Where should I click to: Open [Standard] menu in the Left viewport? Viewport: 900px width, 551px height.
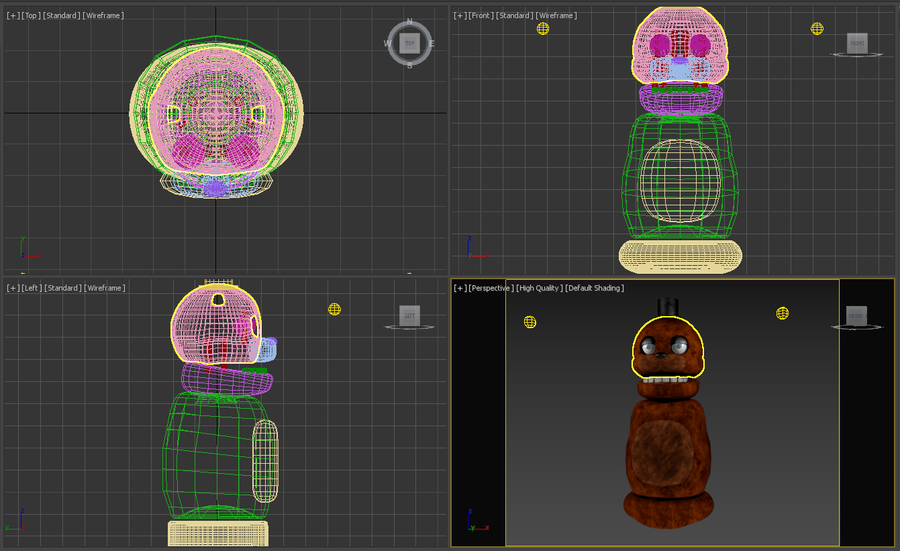tap(63, 288)
